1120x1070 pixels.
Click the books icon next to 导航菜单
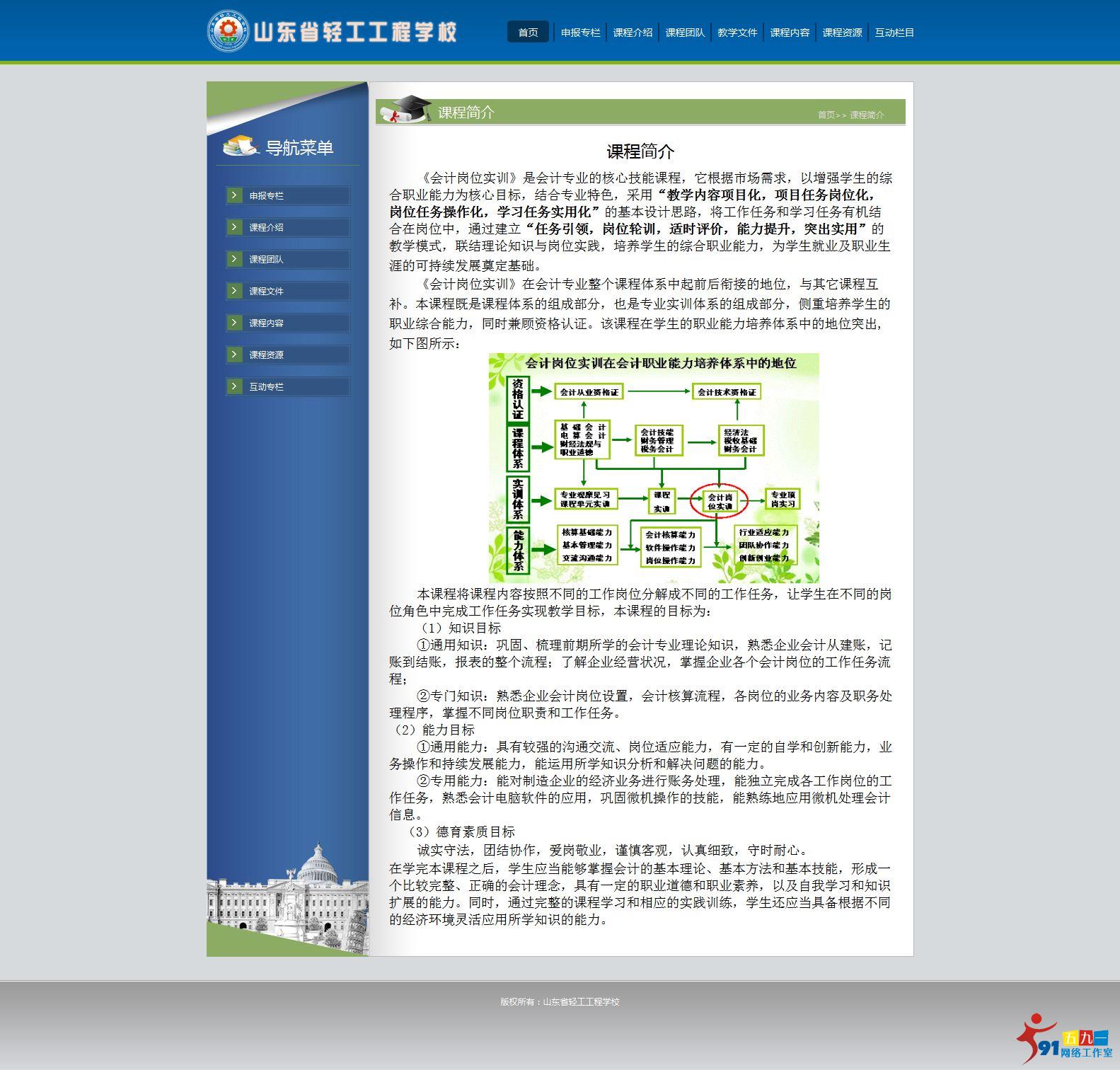coord(240,146)
